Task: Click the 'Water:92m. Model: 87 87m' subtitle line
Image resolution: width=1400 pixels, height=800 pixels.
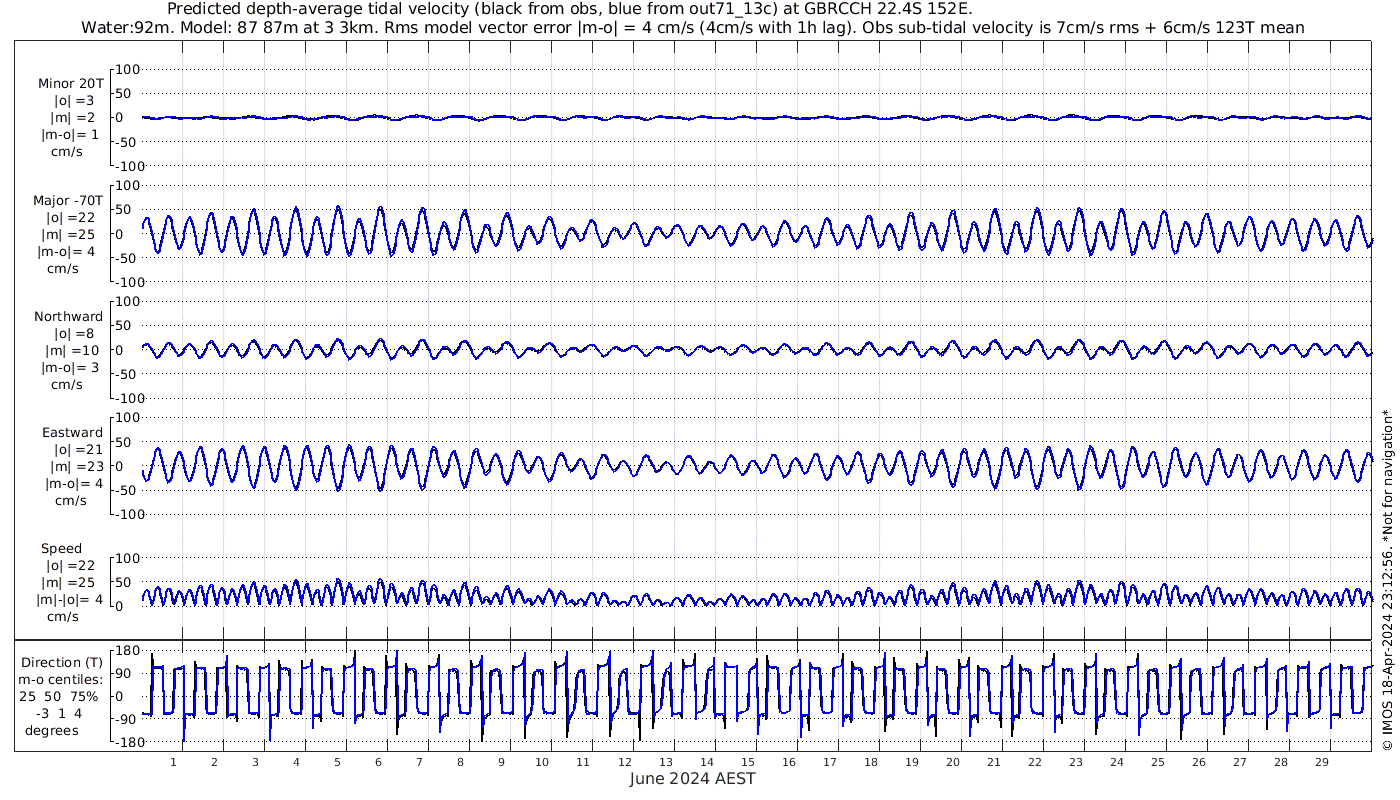Action: [693, 27]
